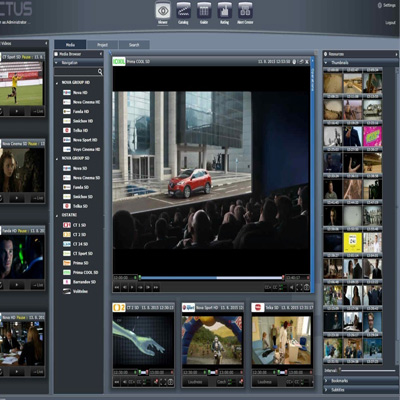The width and height of the screenshot is (400, 400).
Task: Select CT 24 SD channel
Action: pos(76,244)
